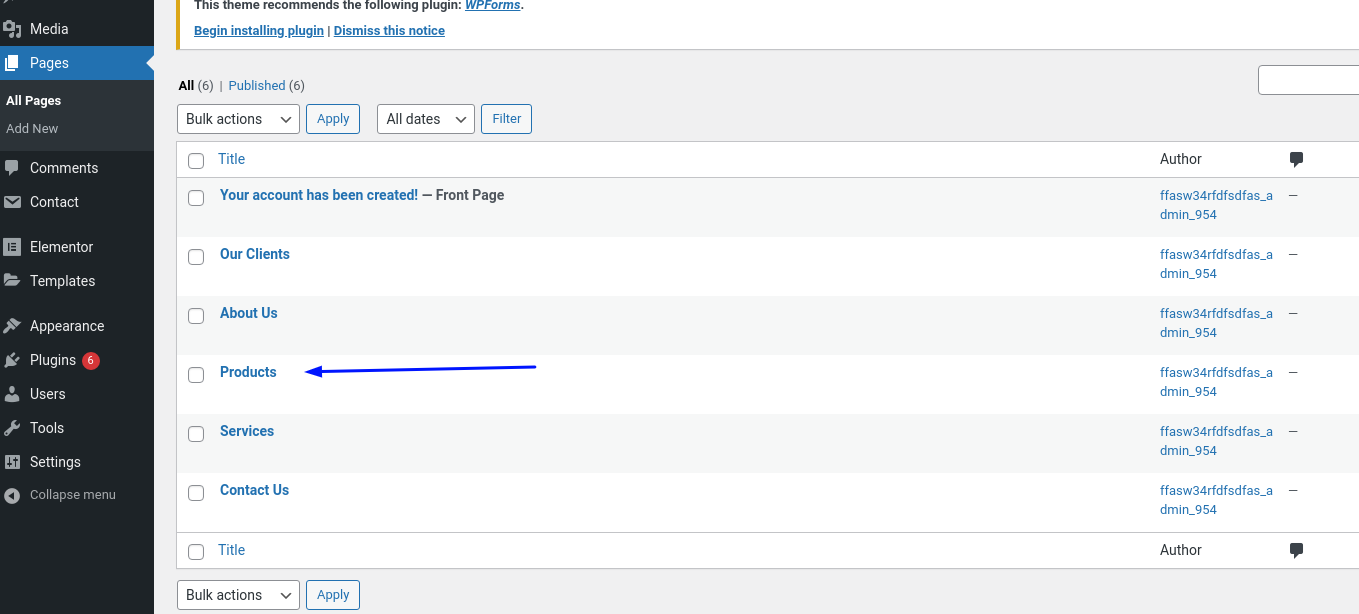
Task: Click the Appearance paintbrush icon
Action: [12, 326]
